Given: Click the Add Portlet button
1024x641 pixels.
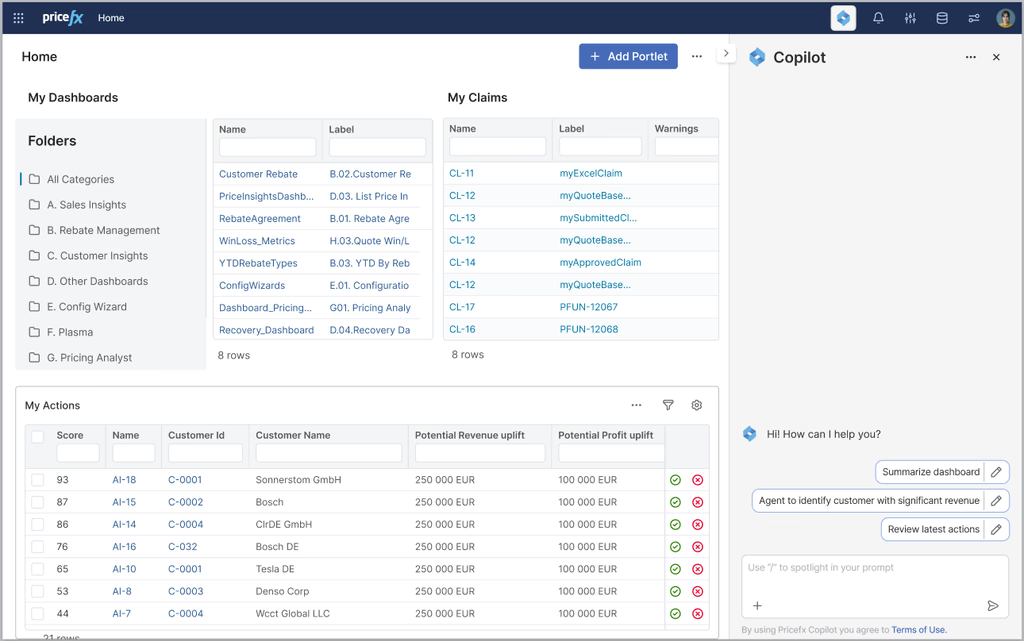Looking at the screenshot, I should point(628,57).
